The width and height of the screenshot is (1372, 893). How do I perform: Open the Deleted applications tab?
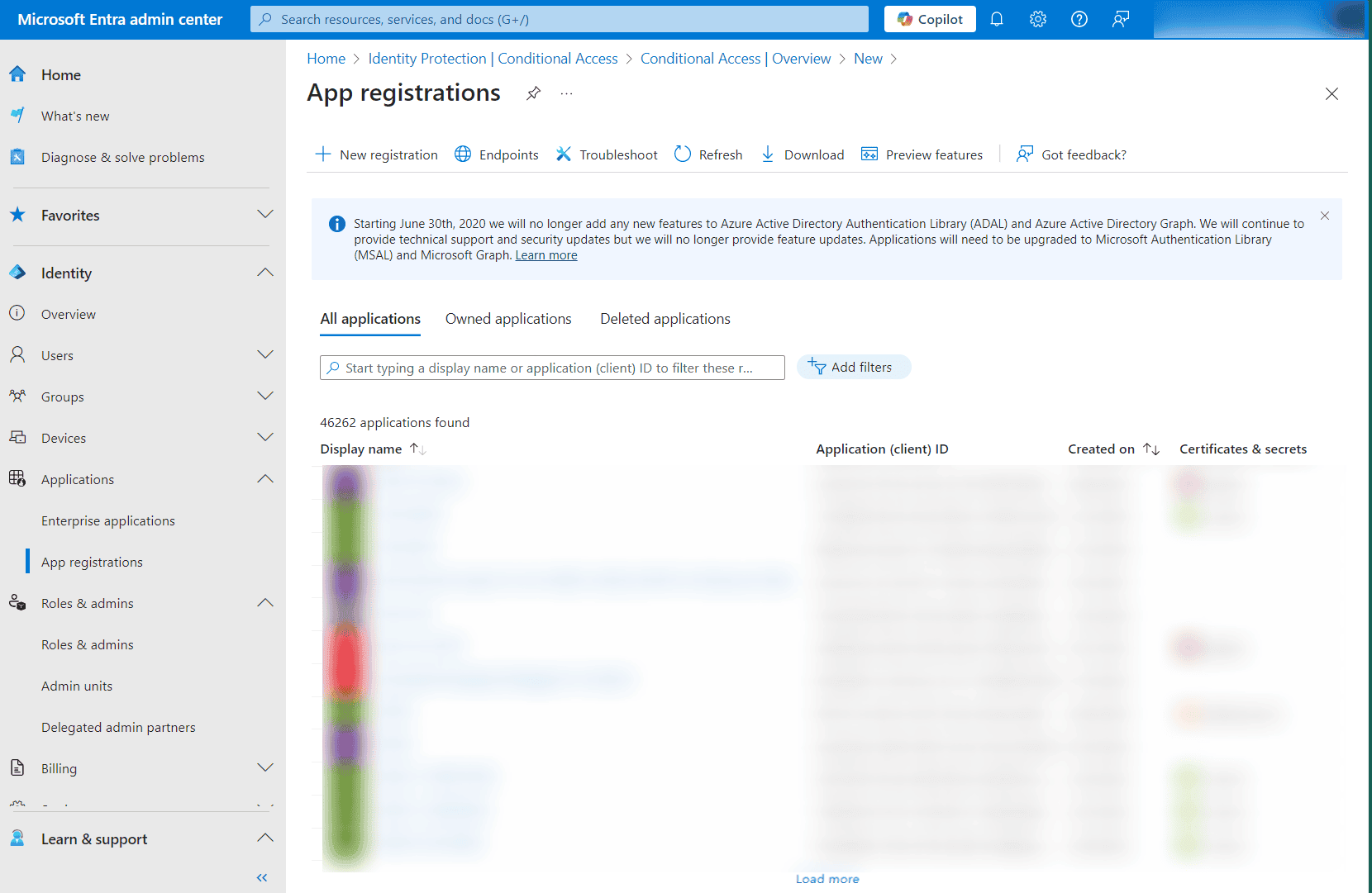(x=665, y=319)
